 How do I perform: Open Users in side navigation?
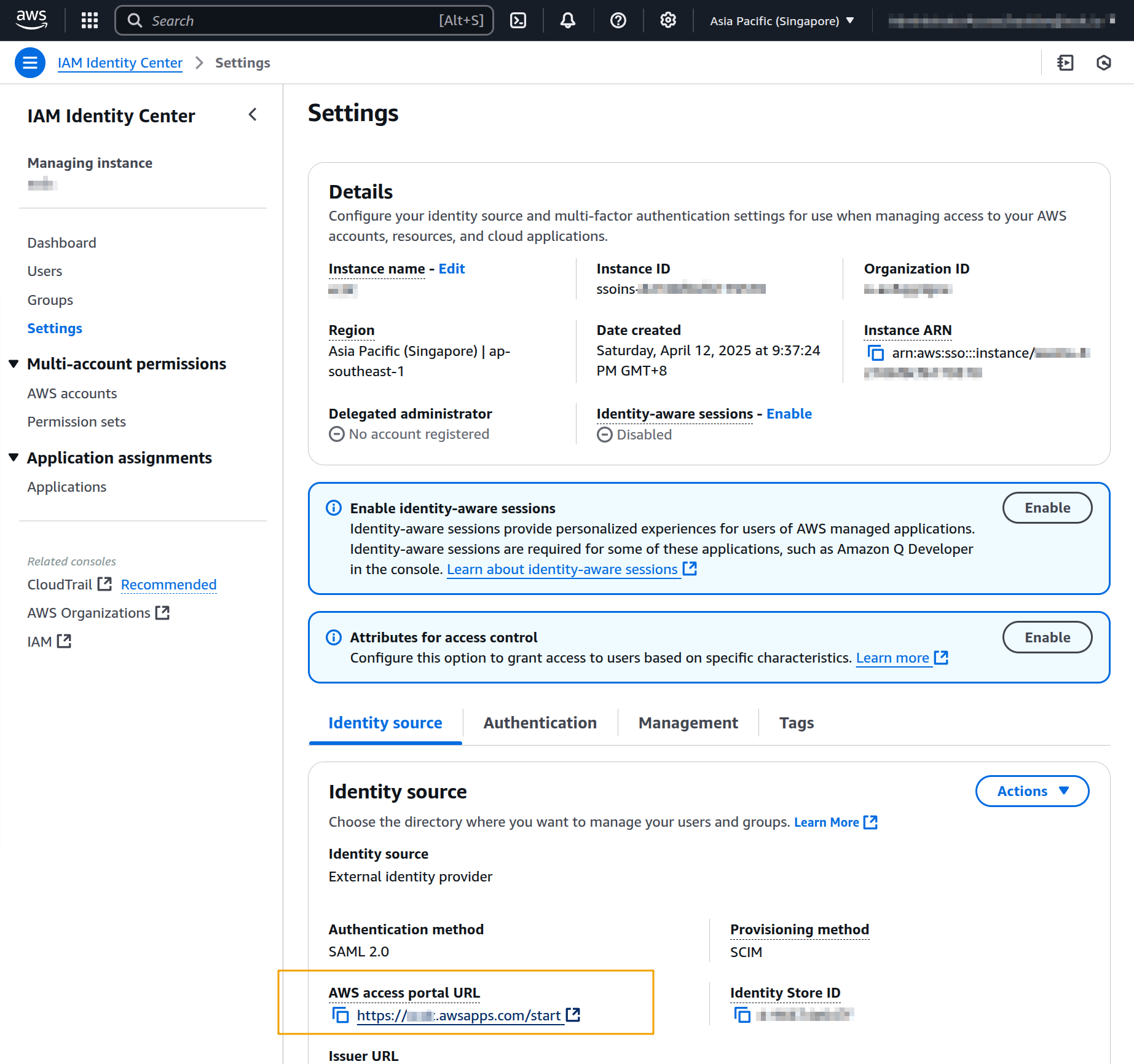point(45,271)
